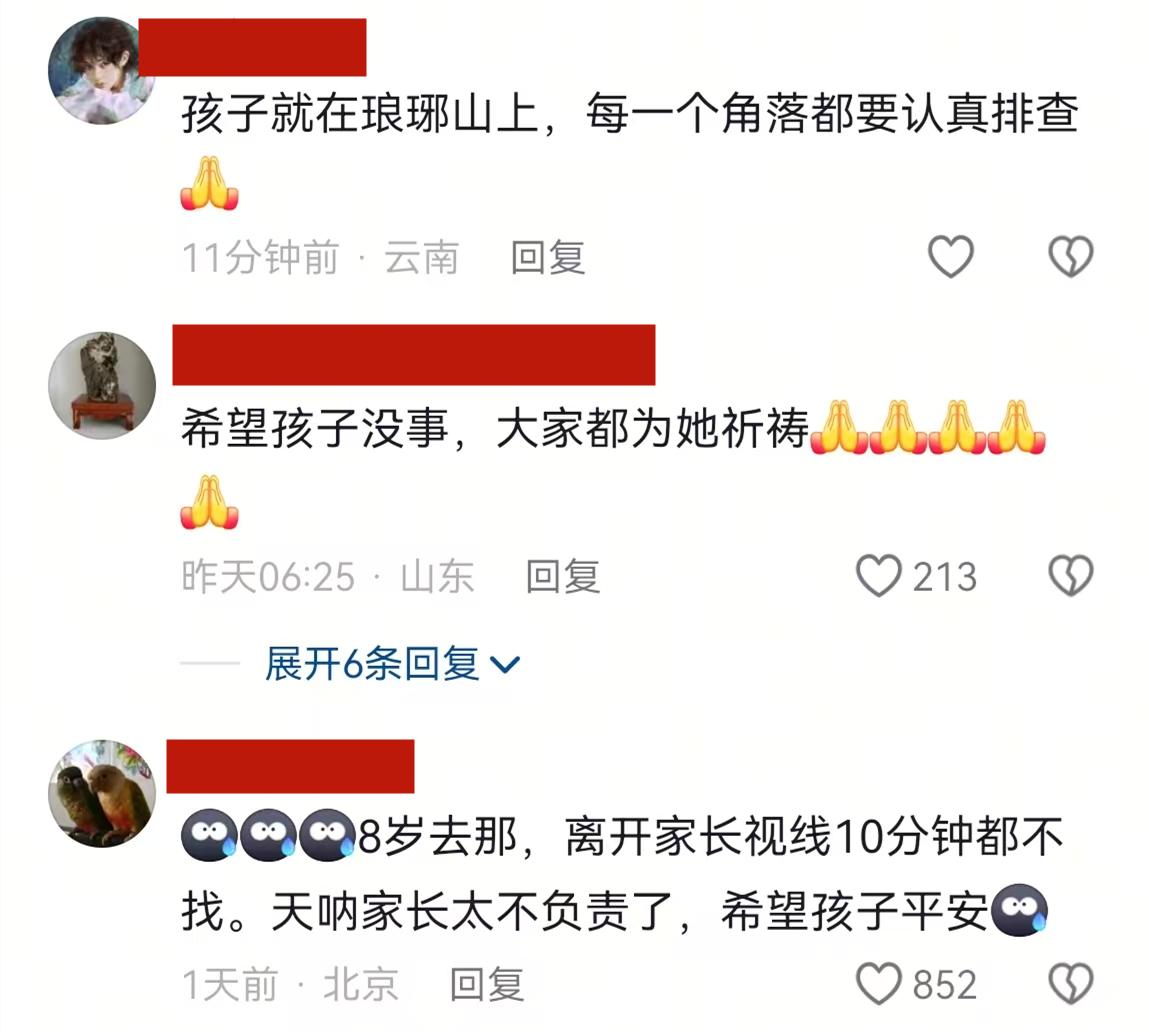Dislike the Shandong prayer comment
This screenshot has height=1032, width=1149.
(1071, 576)
